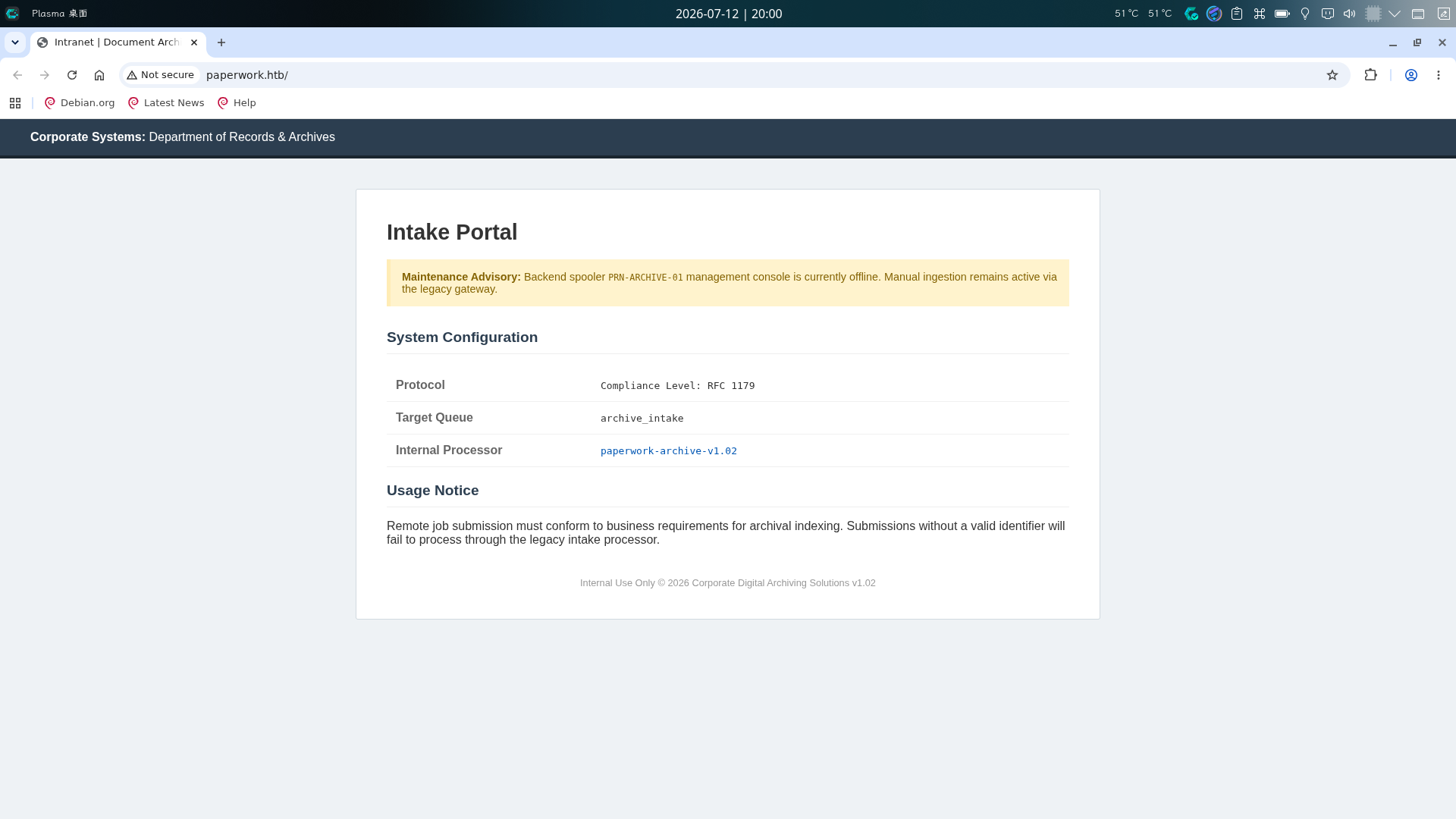Click the PRN-ARCHIVE-01 spooler name
This screenshot has width=1456, height=819.
tap(645, 278)
